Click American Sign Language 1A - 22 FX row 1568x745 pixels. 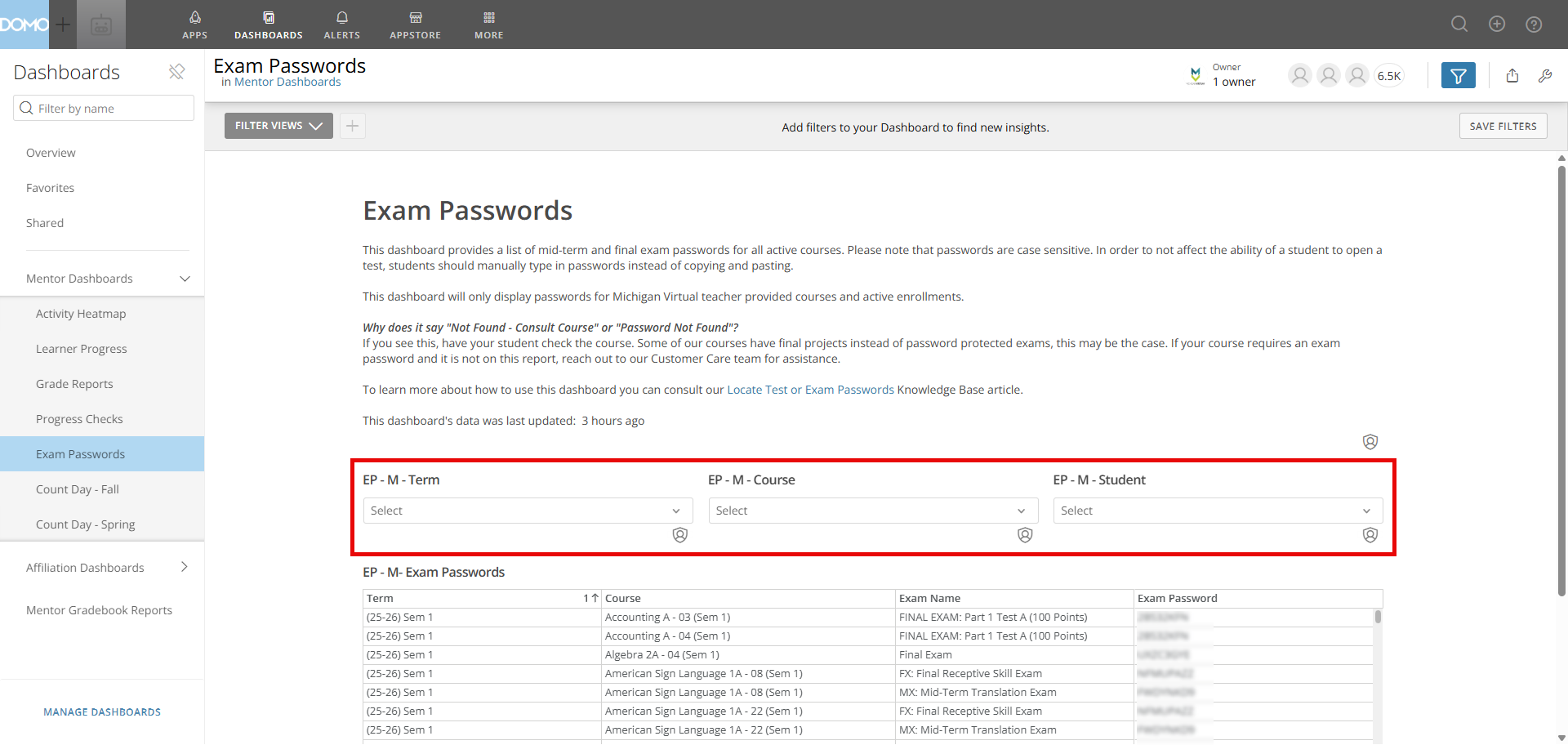868,712
